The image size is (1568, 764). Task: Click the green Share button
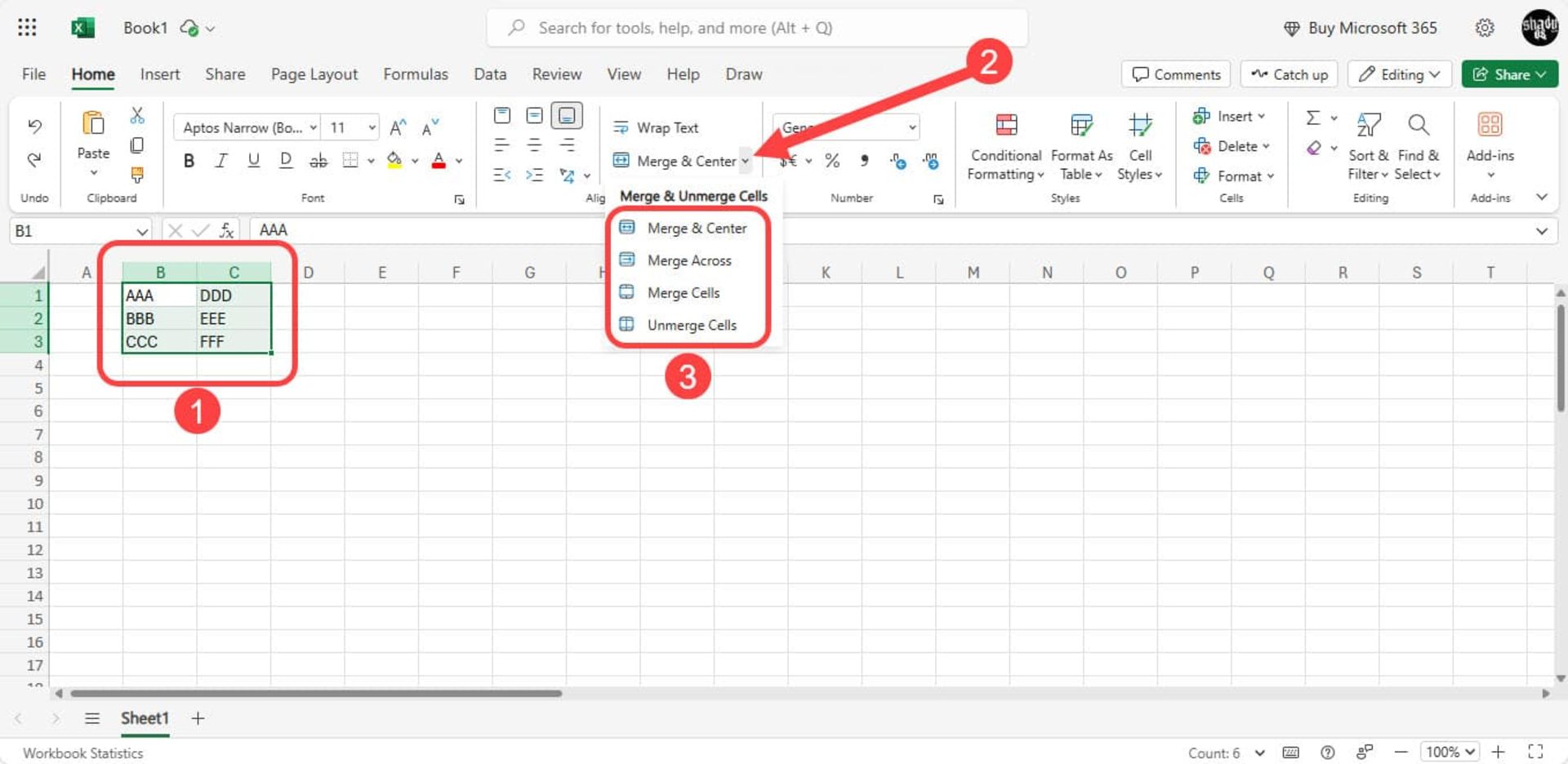(1509, 74)
